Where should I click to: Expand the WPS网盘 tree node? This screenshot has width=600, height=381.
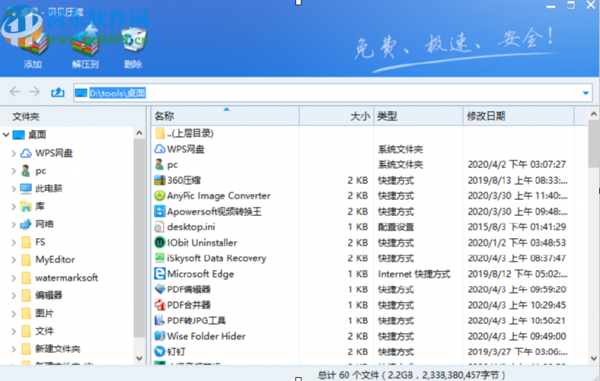click(x=13, y=153)
